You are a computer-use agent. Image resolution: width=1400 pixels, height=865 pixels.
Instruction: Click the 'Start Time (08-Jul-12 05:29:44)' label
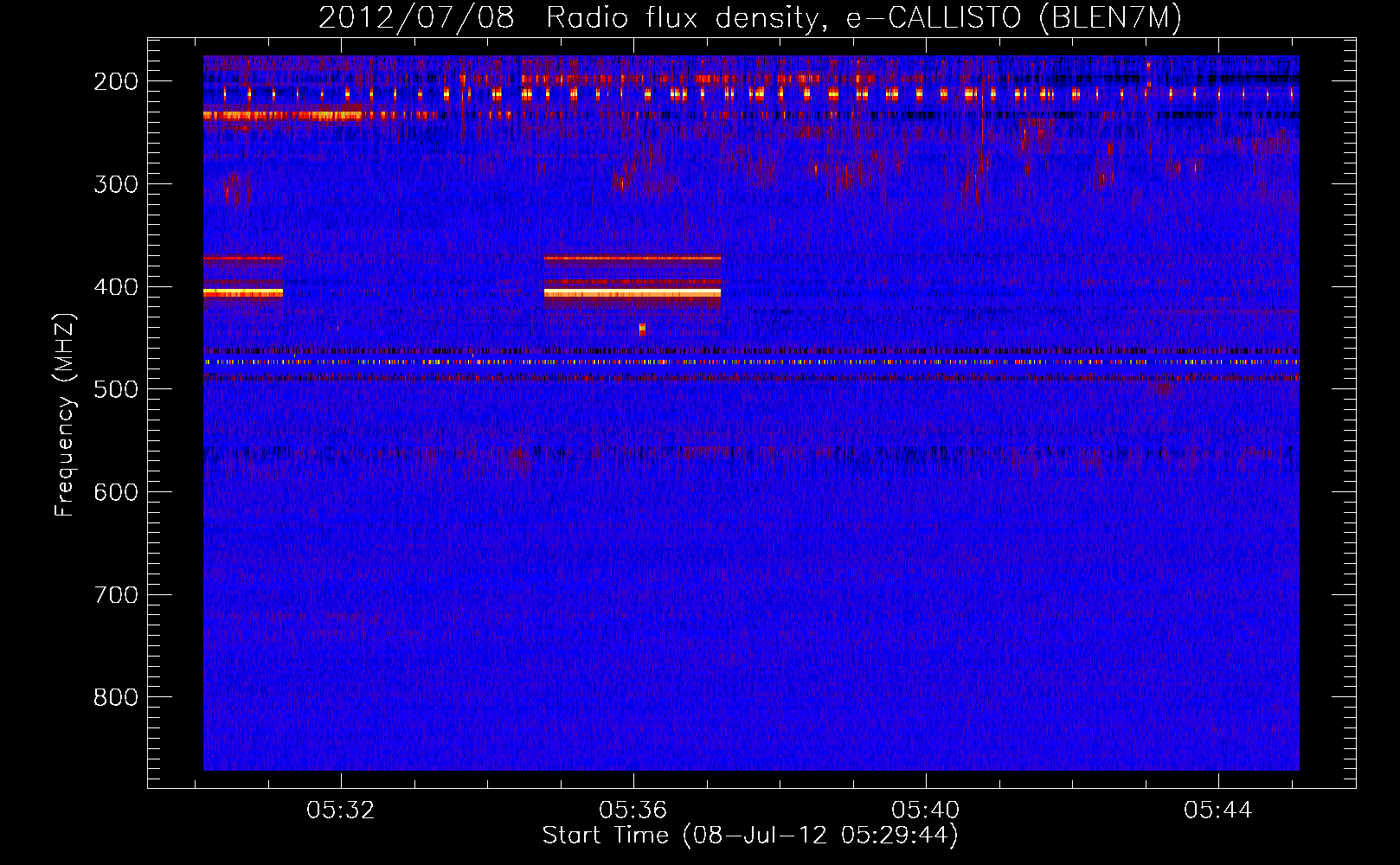pos(750,836)
